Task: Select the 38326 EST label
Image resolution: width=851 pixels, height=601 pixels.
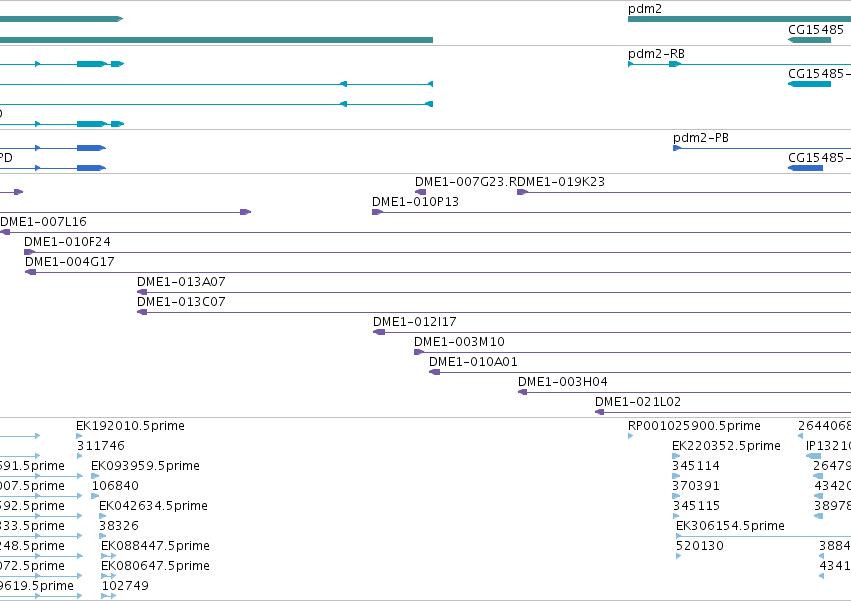Action: coord(119,526)
